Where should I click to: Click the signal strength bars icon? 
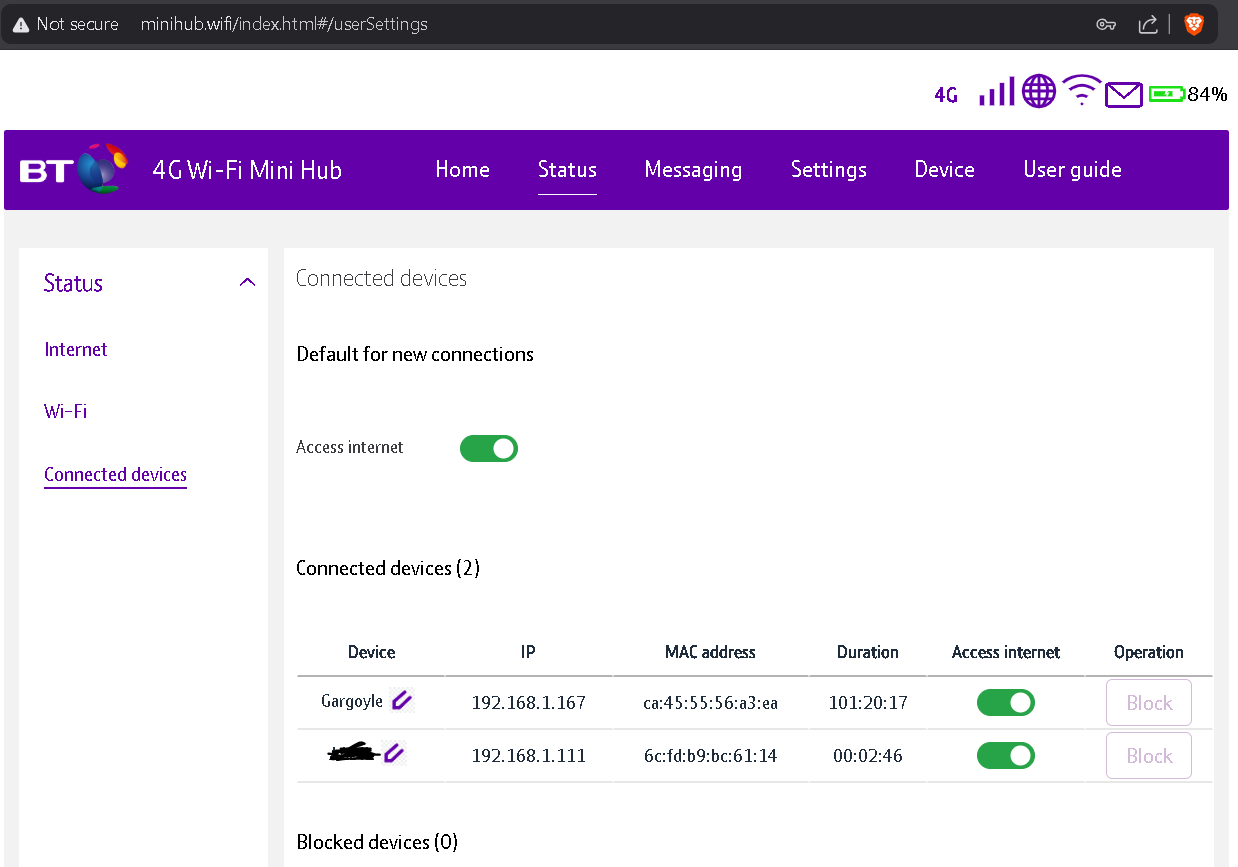tap(997, 91)
